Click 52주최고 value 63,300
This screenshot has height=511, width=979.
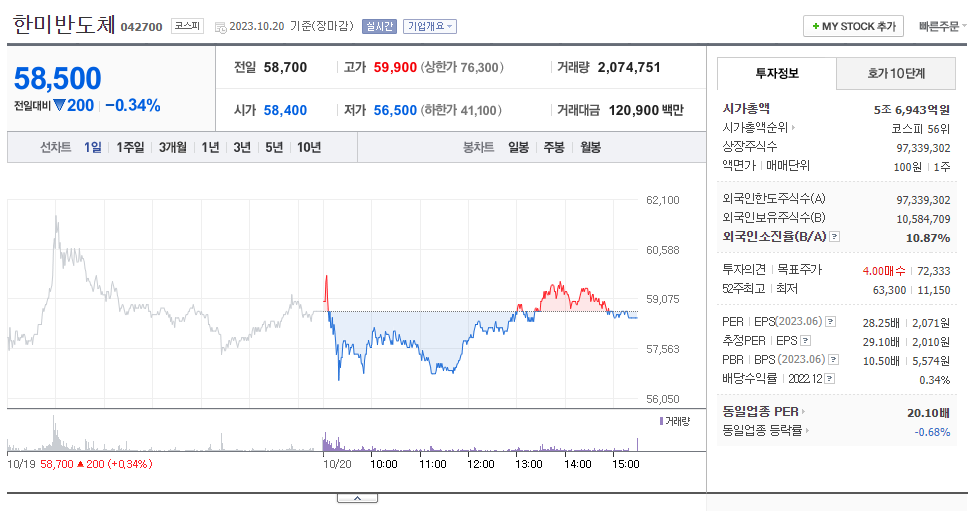pos(889,290)
